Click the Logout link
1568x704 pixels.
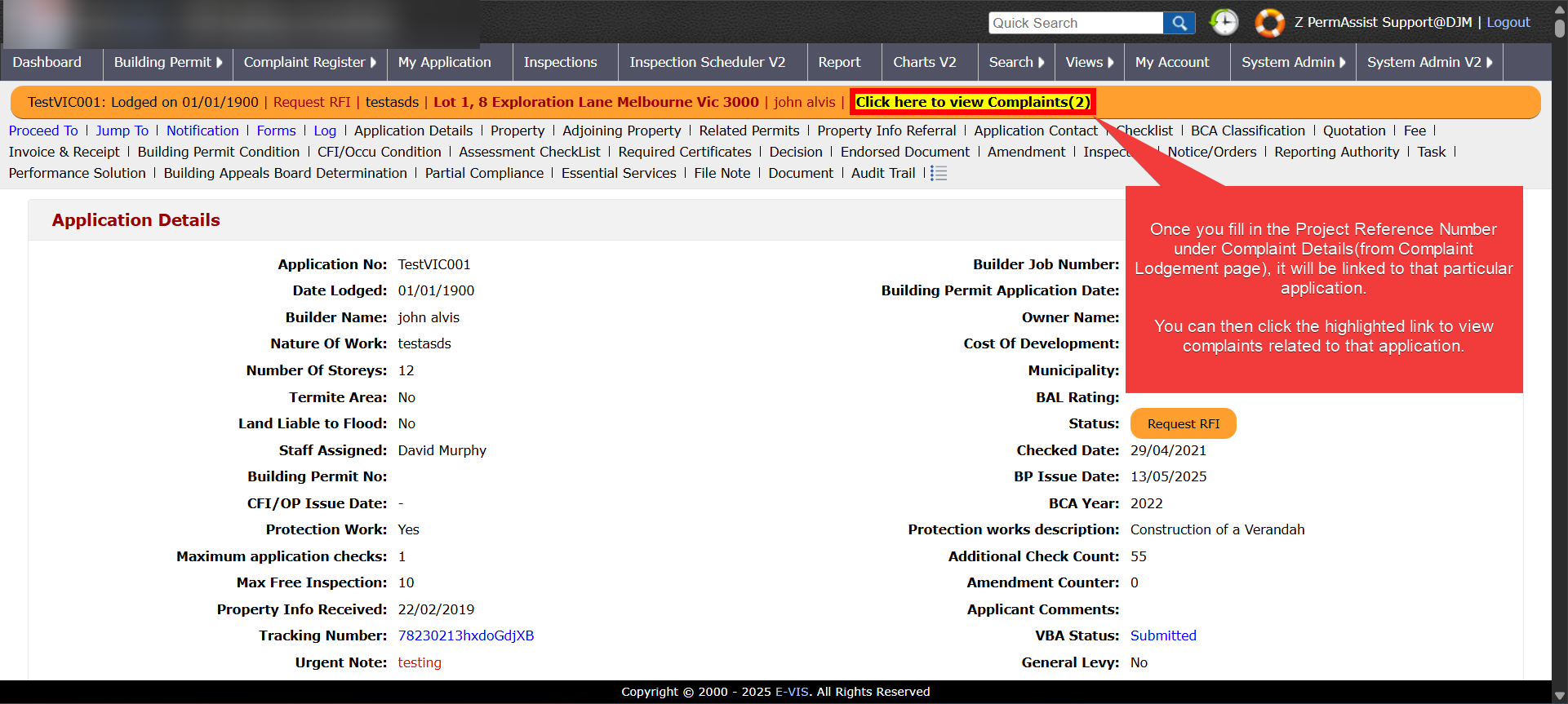coord(1508,22)
